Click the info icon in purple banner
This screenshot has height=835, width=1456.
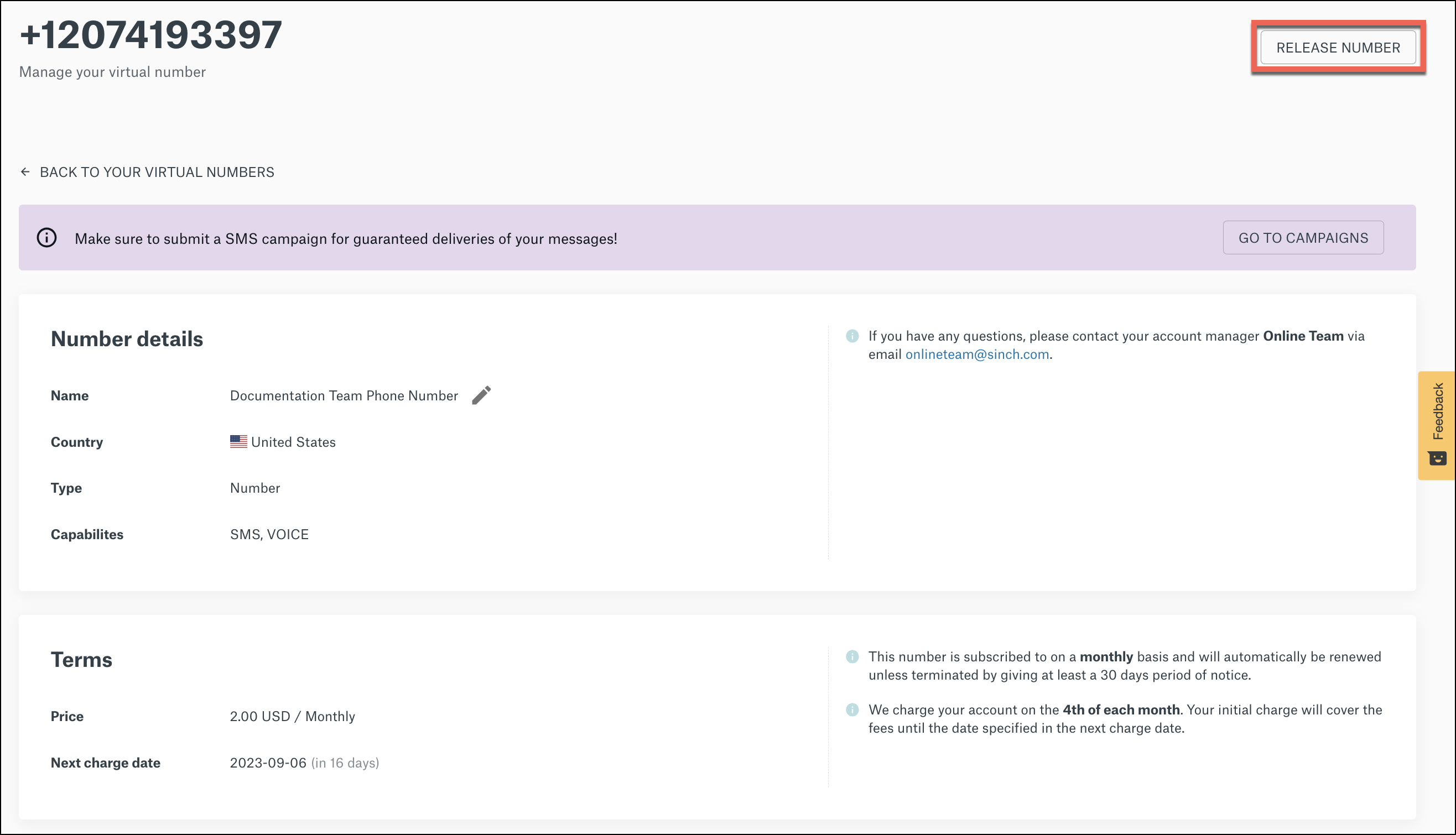point(47,237)
